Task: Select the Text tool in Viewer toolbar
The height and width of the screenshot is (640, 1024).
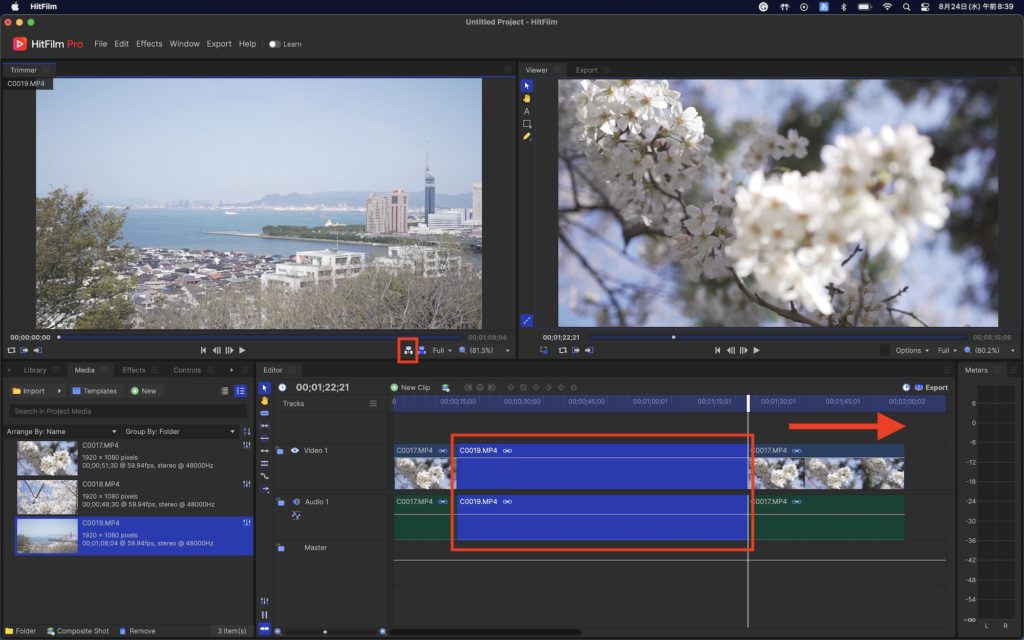Action: pos(527,111)
